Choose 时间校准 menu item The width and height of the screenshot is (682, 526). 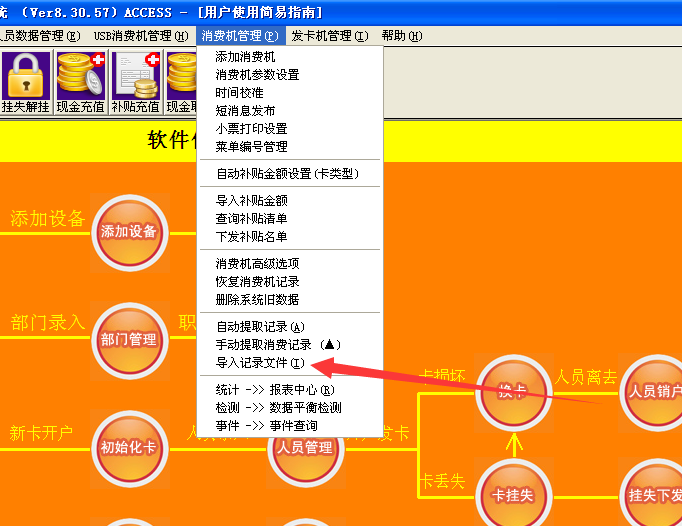(239, 93)
